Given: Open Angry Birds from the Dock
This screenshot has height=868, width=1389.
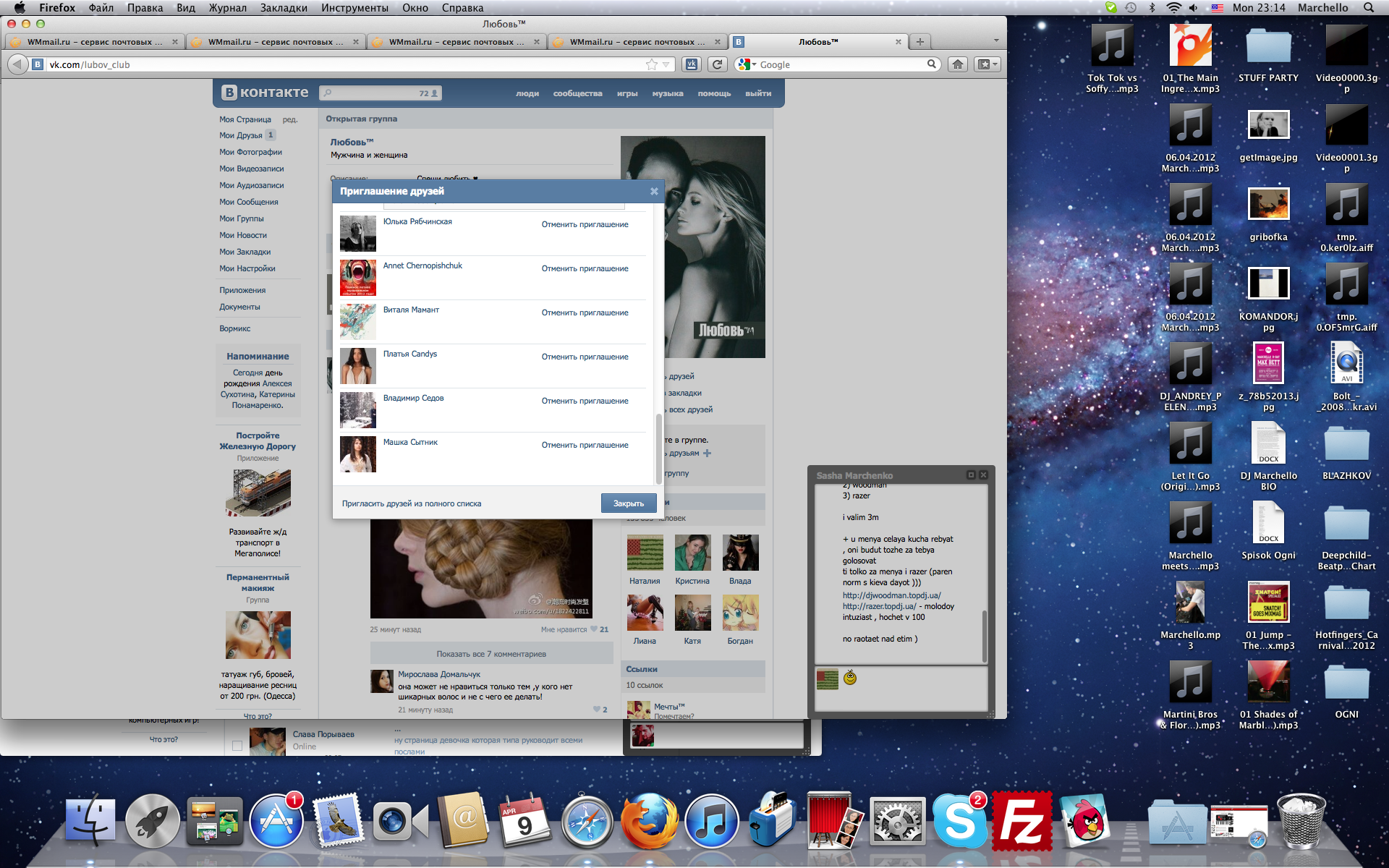Looking at the screenshot, I should 1084,822.
